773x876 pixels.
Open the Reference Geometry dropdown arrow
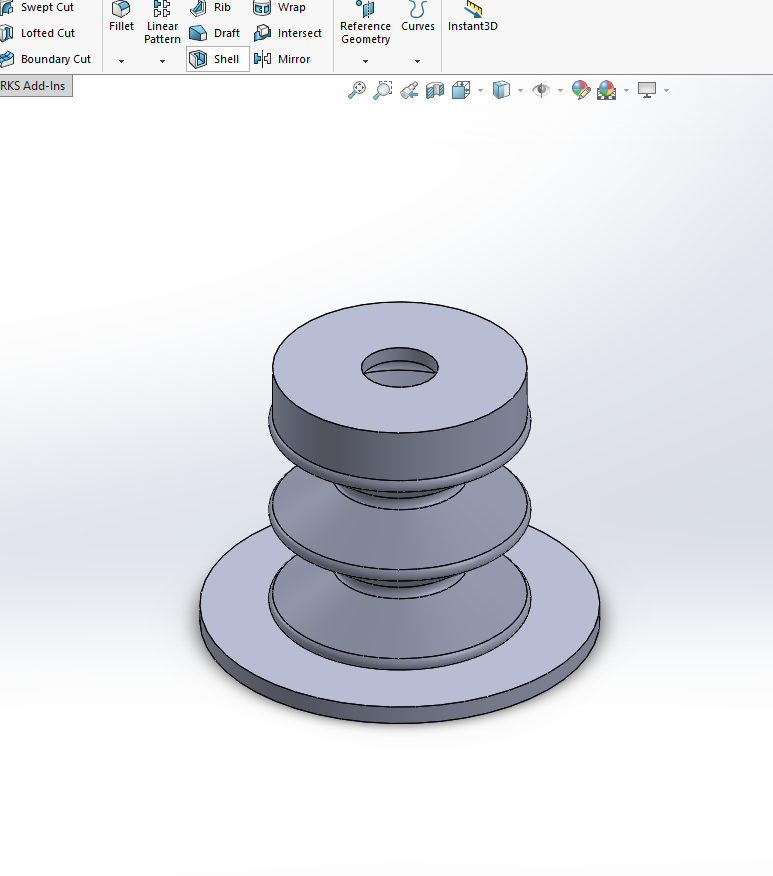coord(365,61)
